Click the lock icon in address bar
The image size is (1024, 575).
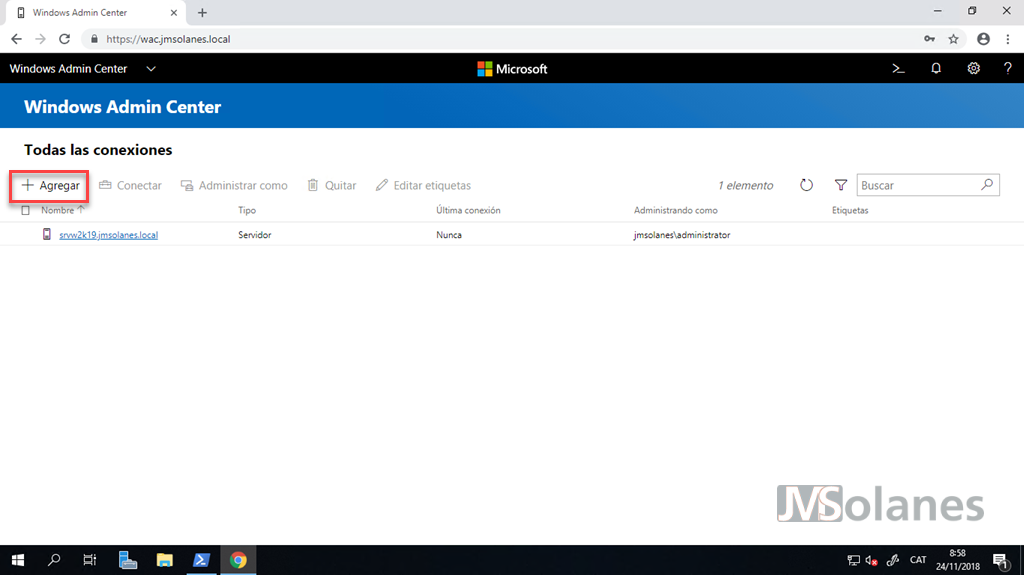click(x=94, y=39)
